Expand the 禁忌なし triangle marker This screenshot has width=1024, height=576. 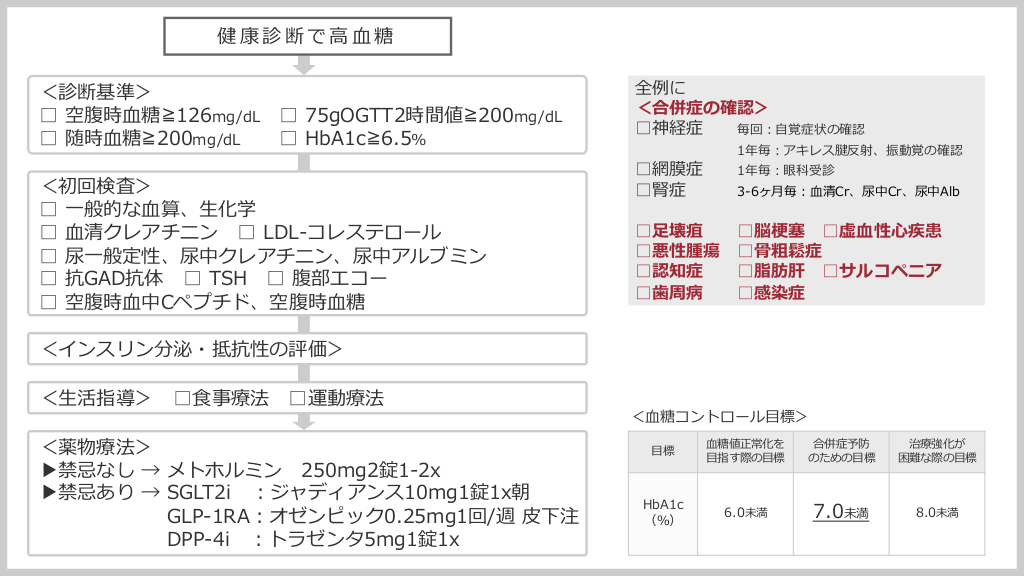point(48,469)
